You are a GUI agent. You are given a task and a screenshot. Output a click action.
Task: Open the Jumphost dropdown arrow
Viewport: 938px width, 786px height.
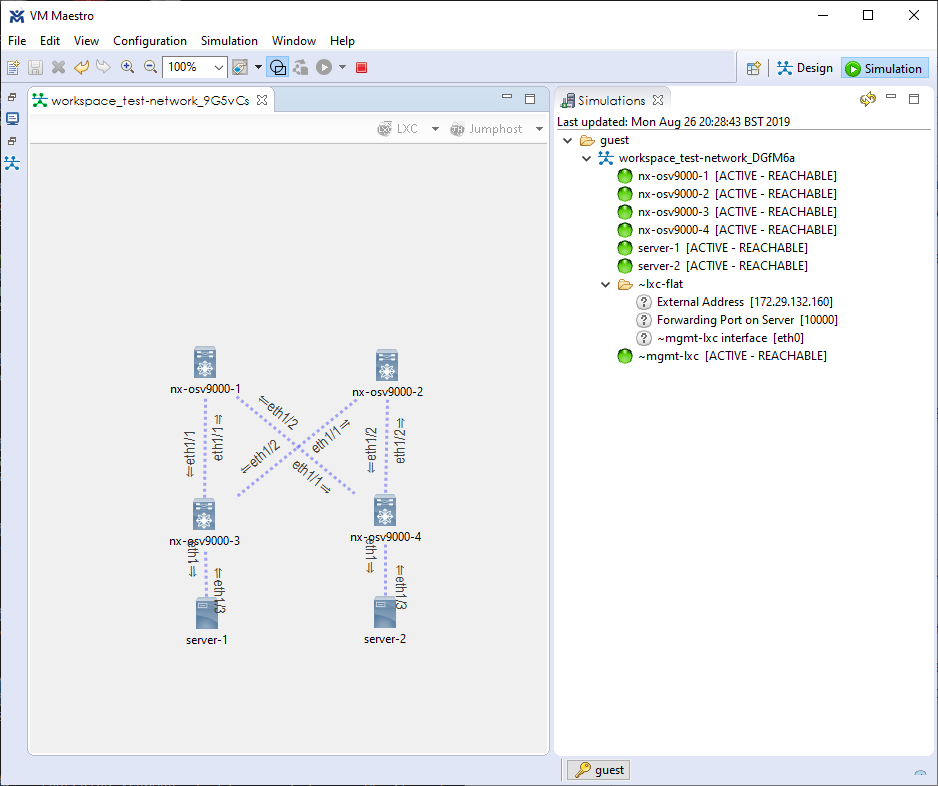click(540, 129)
